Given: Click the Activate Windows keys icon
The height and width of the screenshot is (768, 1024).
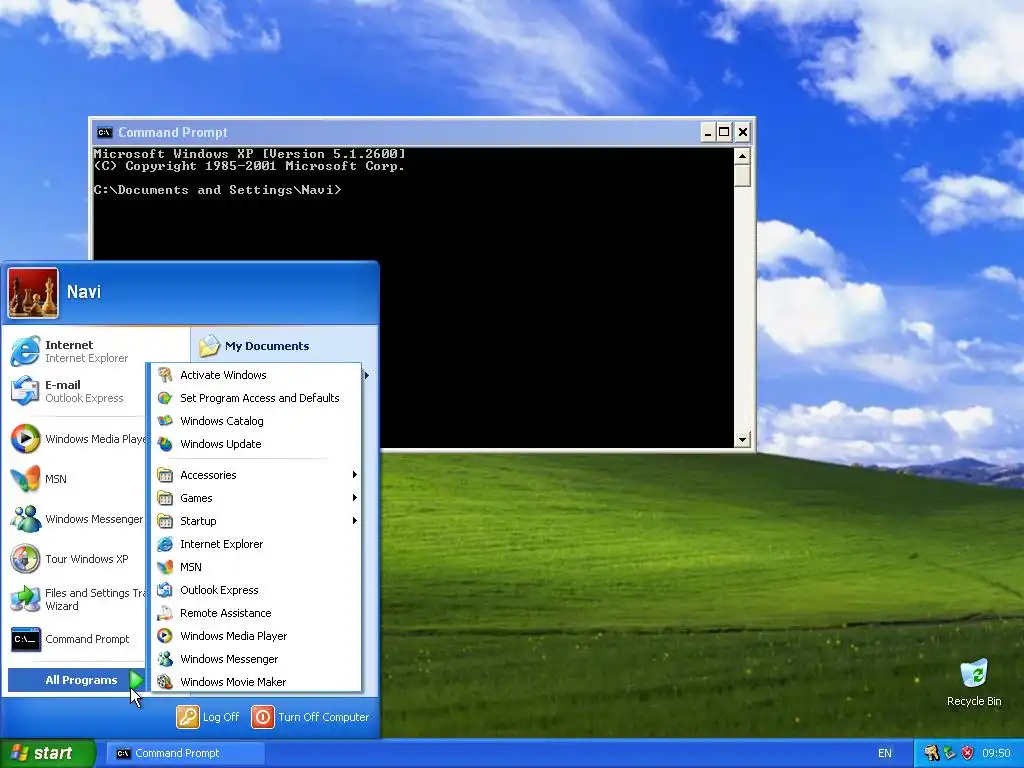Looking at the screenshot, I should coord(165,375).
